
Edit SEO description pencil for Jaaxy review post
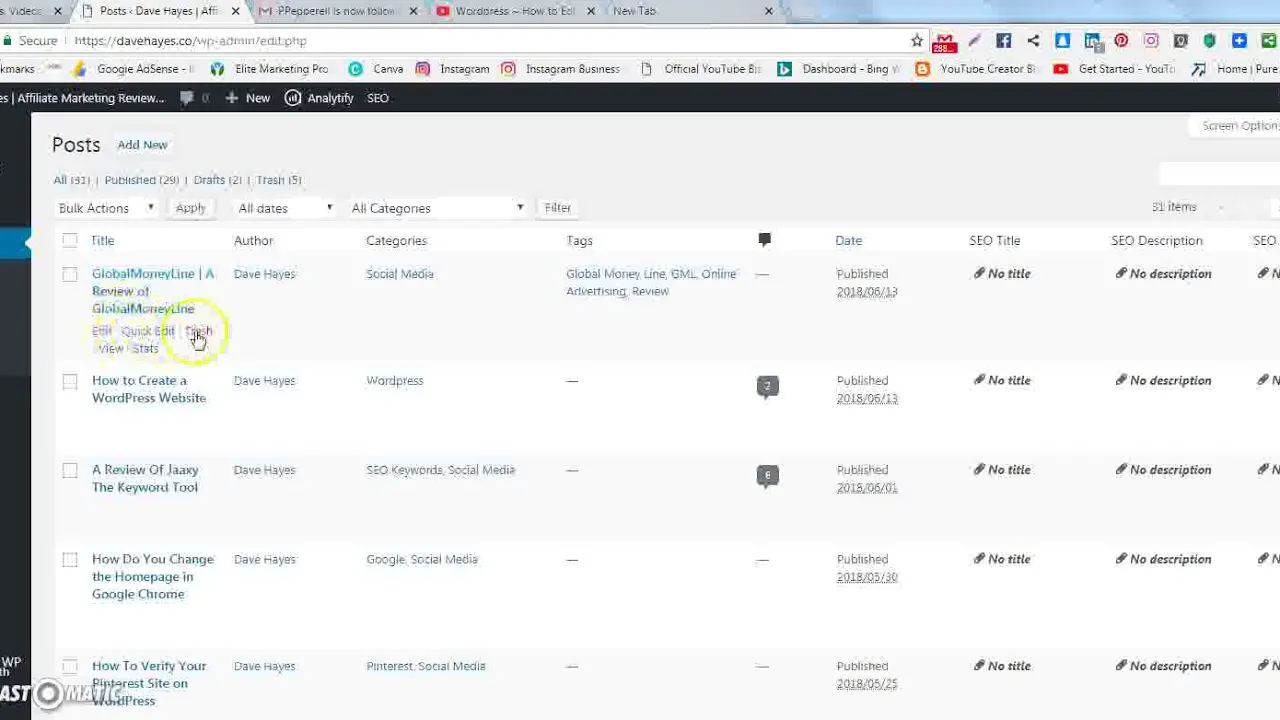1121,469
